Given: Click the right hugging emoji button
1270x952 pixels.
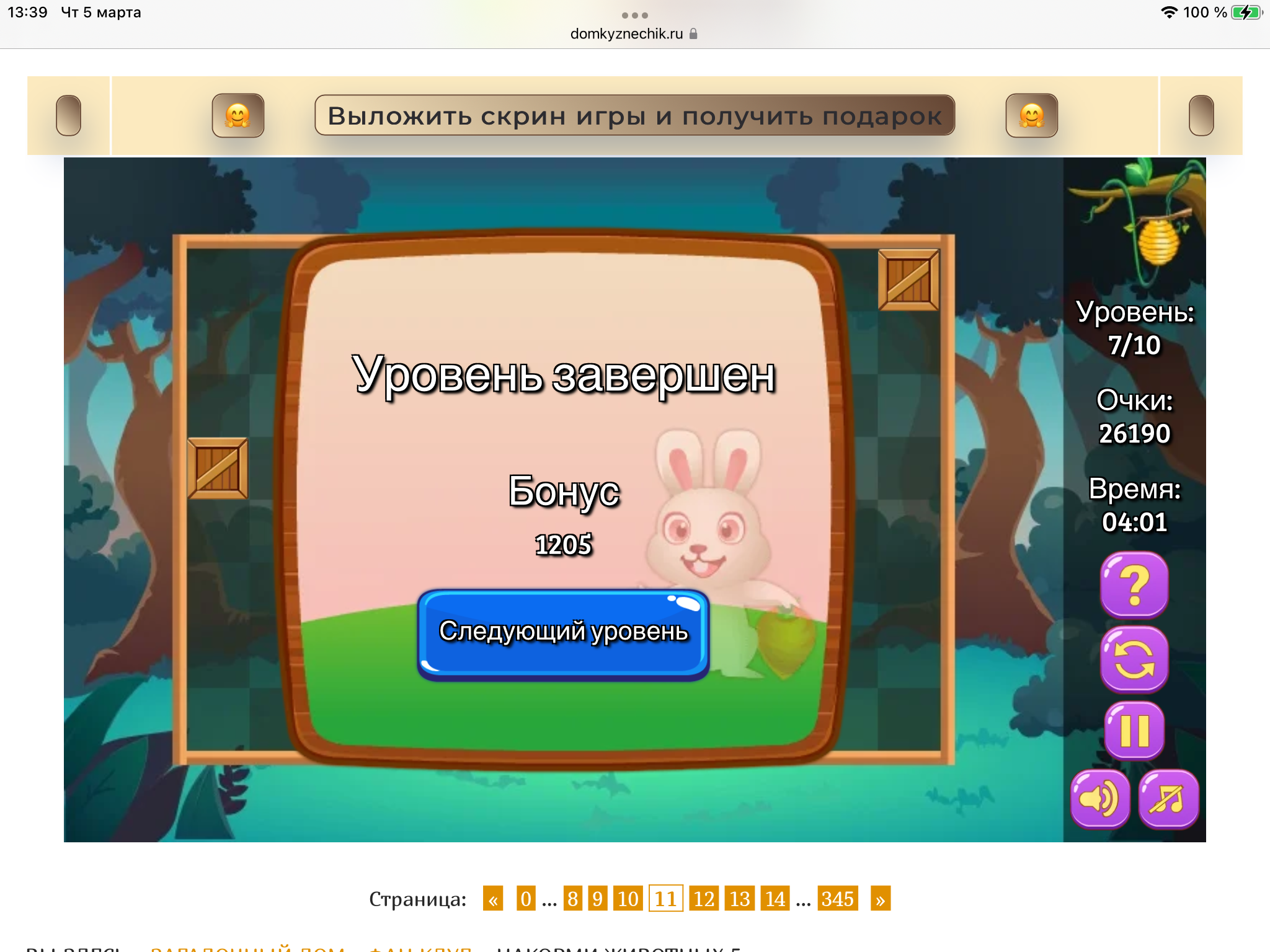Looking at the screenshot, I should (1031, 116).
